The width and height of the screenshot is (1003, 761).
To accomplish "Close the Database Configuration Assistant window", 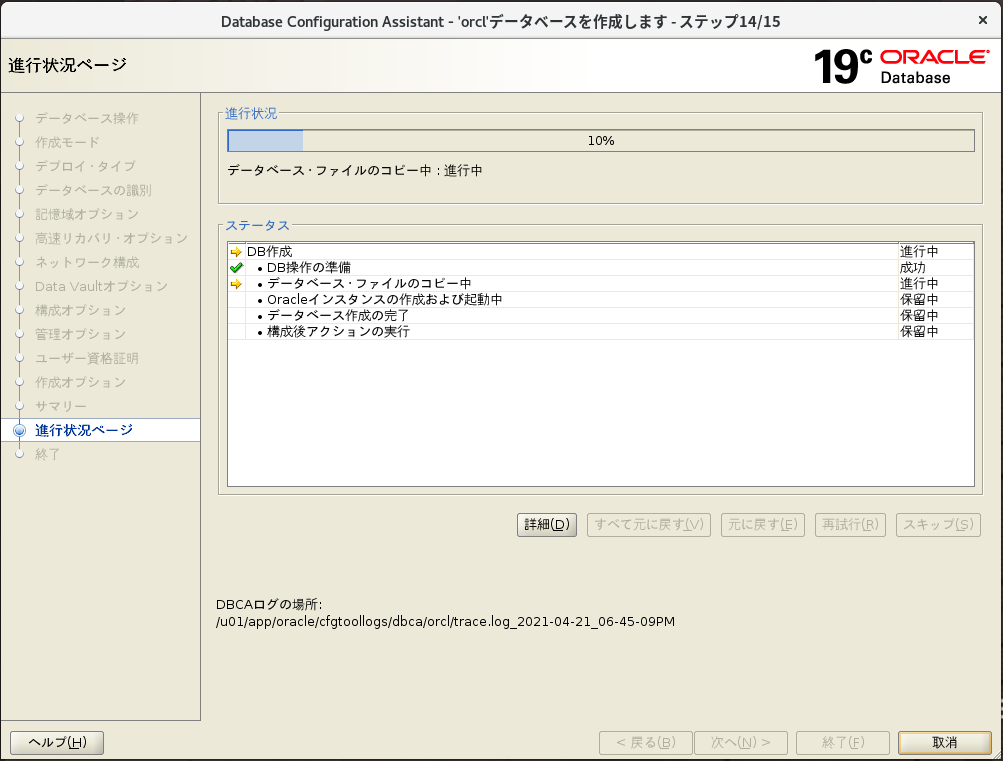I will 982,20.
